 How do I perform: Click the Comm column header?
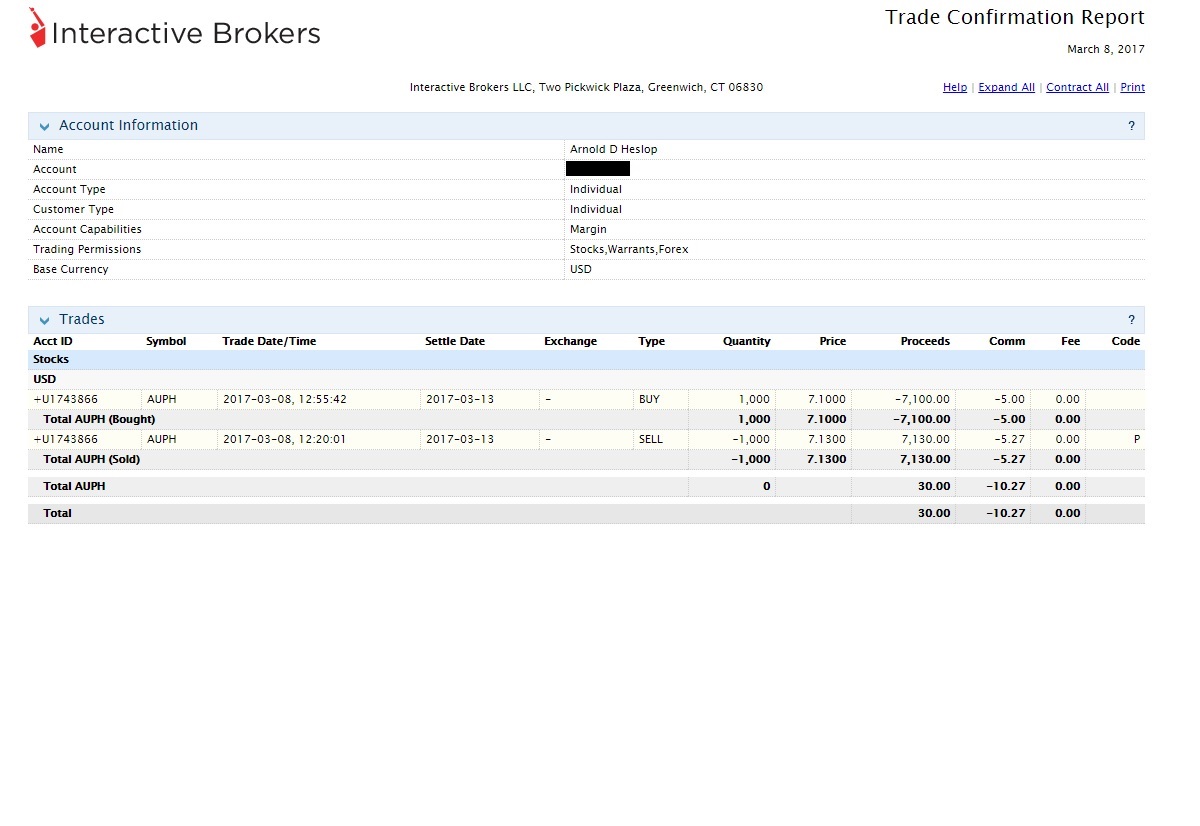coord(1007,341)
